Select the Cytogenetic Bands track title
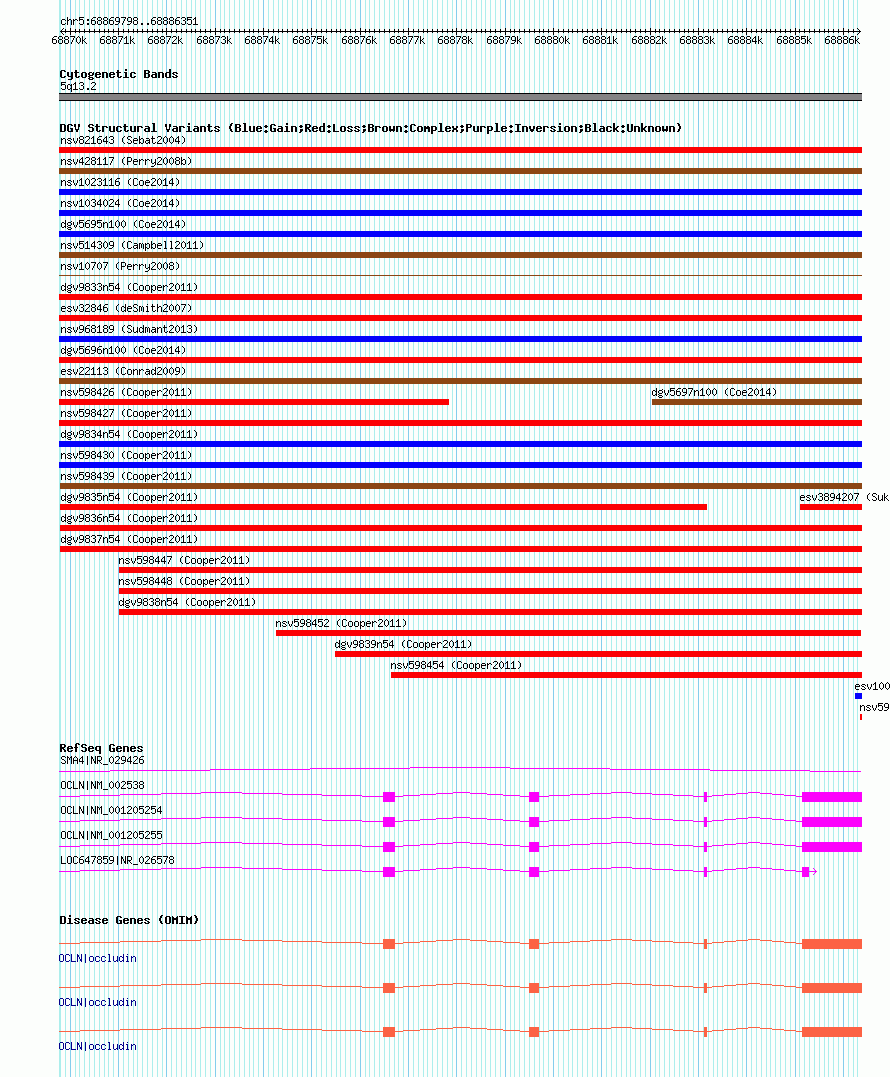The image size is (890, 1077). click(x=119, y=74)
